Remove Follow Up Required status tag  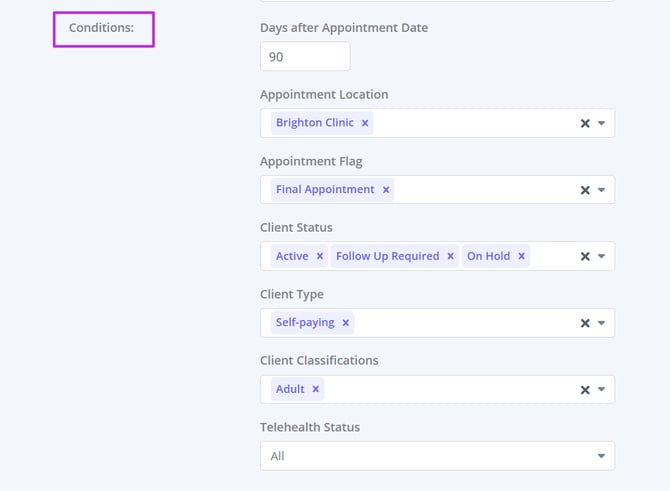click(450, 256)
